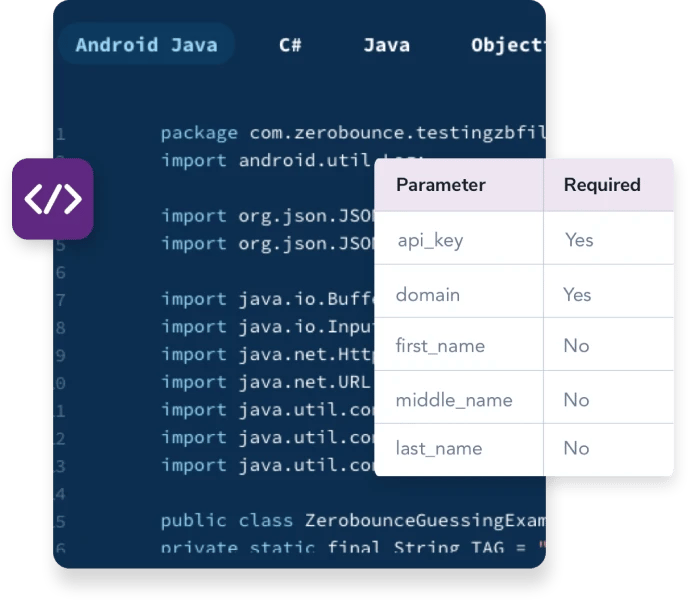689x601 pixels.
Task: Open the Java code tab
Action: point(387,45)
